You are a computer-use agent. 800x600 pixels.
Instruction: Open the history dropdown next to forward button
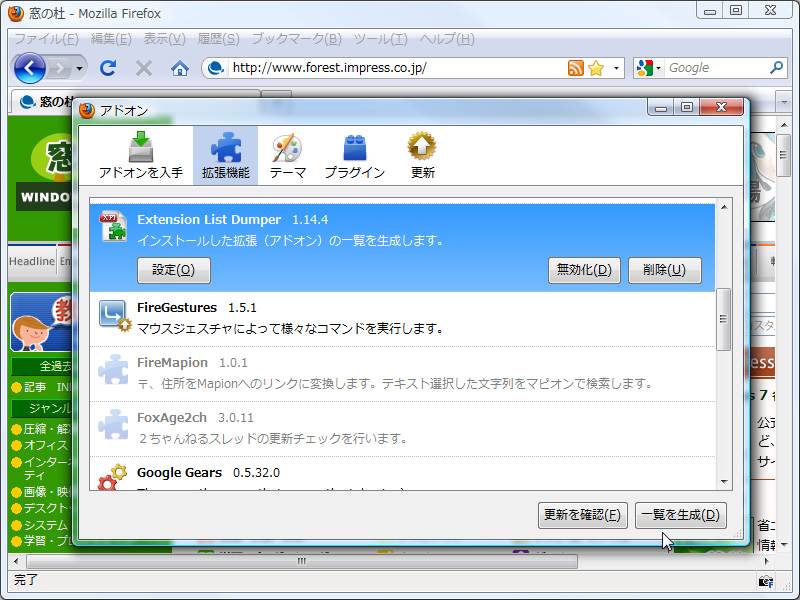point(77,68)
